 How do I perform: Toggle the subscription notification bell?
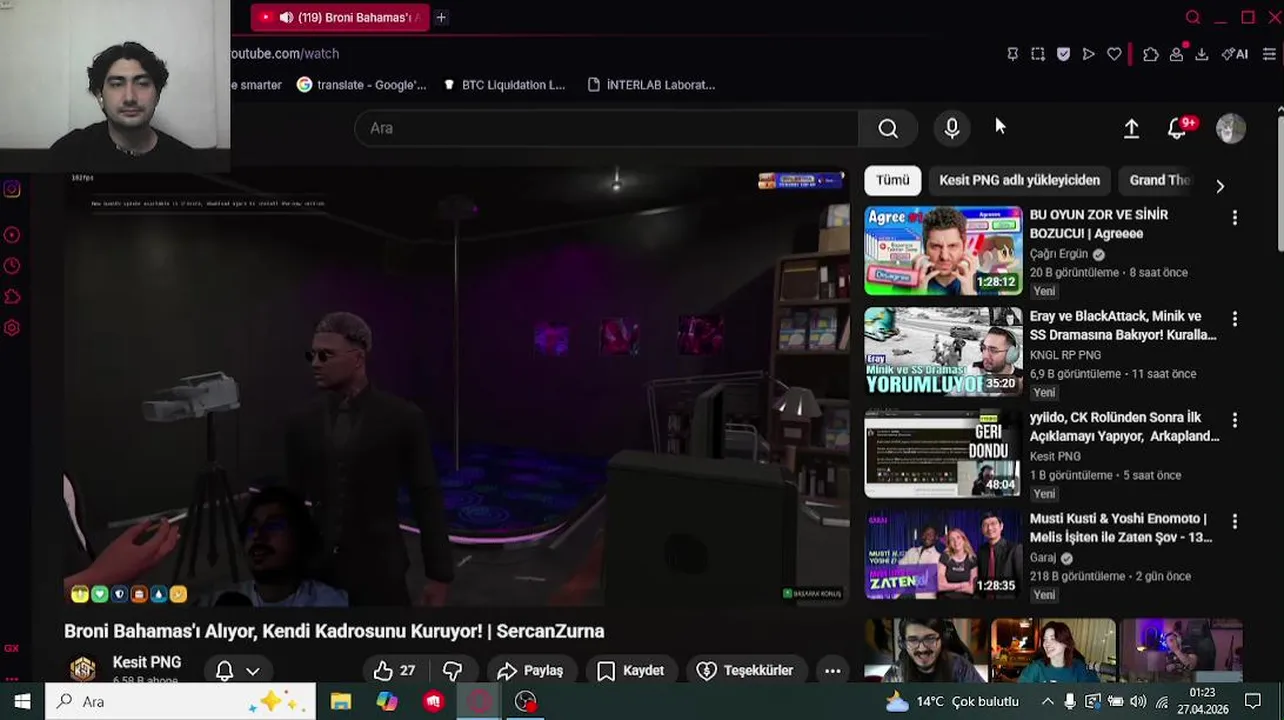(x=225, y=671)
